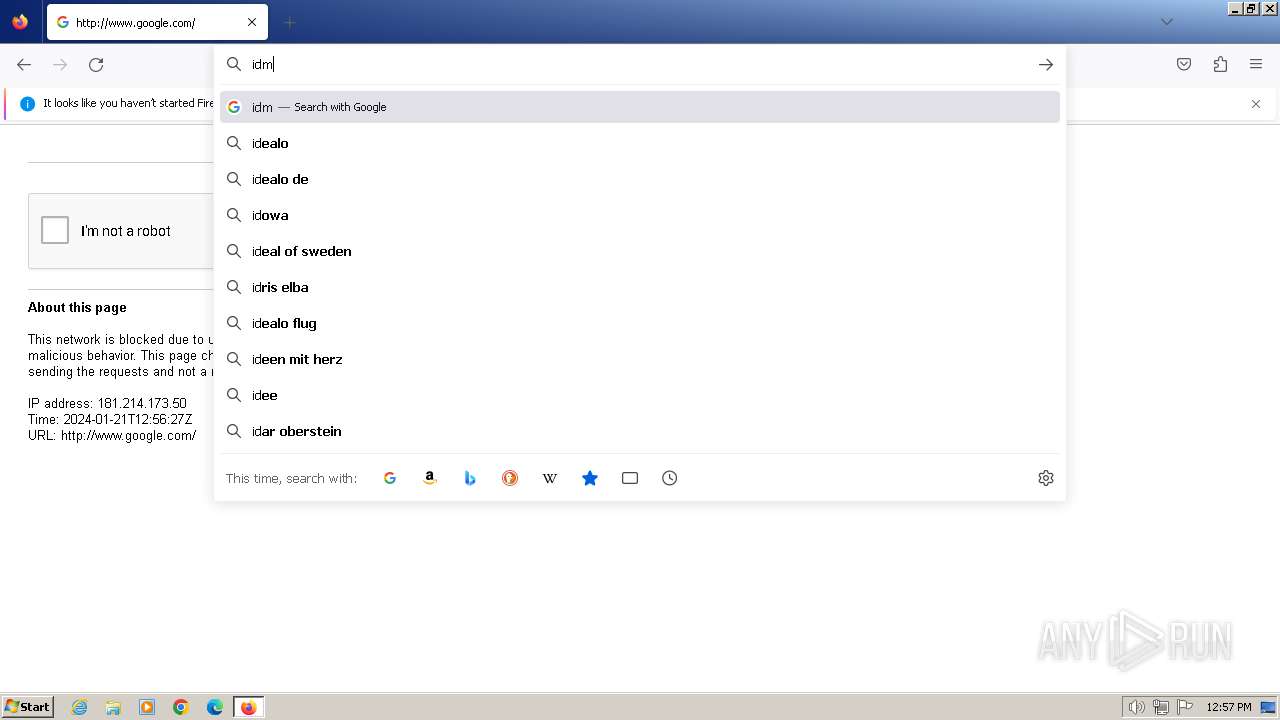Launch Google Chrome from taskbar
Viewport: 1280px width, 720px height.
181,707
